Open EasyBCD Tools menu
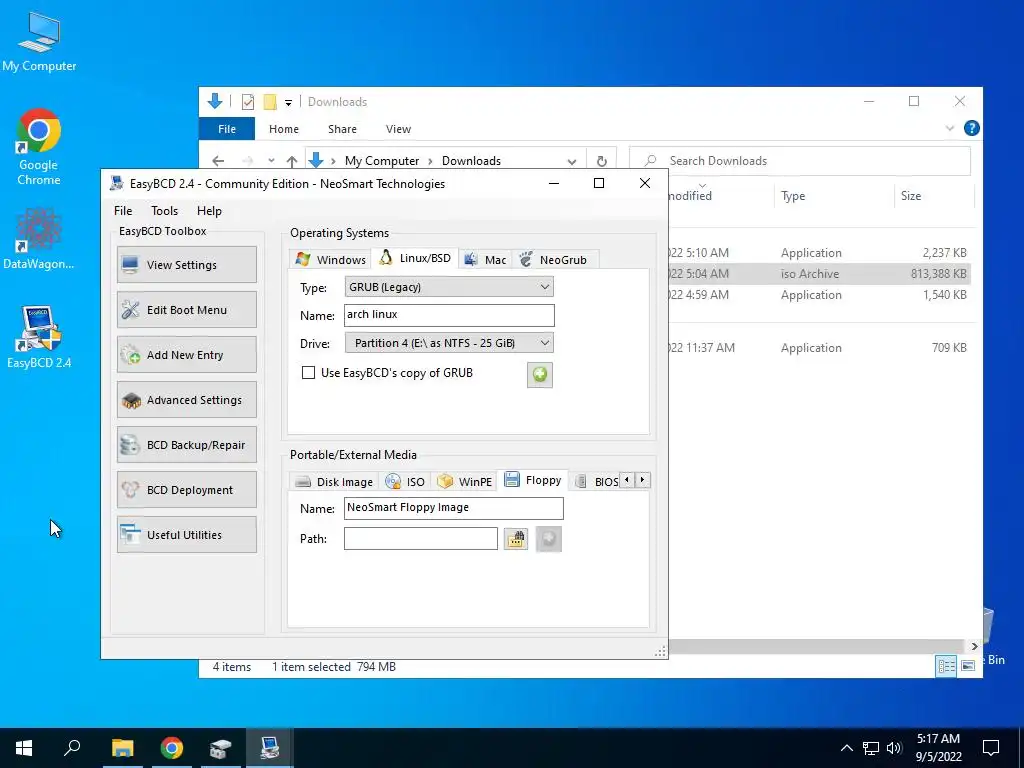This screenshot has height=768, width=1024. tap(165, 210)
